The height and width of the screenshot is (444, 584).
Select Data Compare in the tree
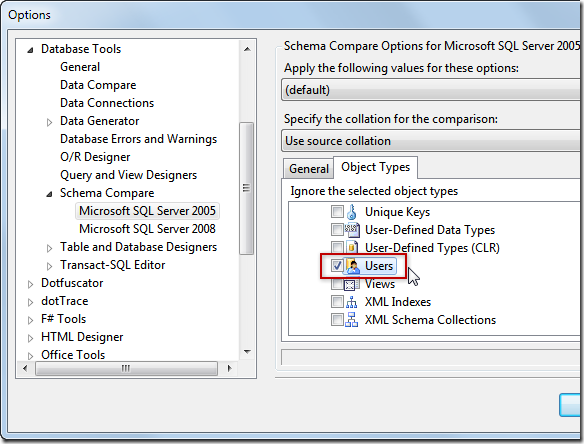(98, 85)
